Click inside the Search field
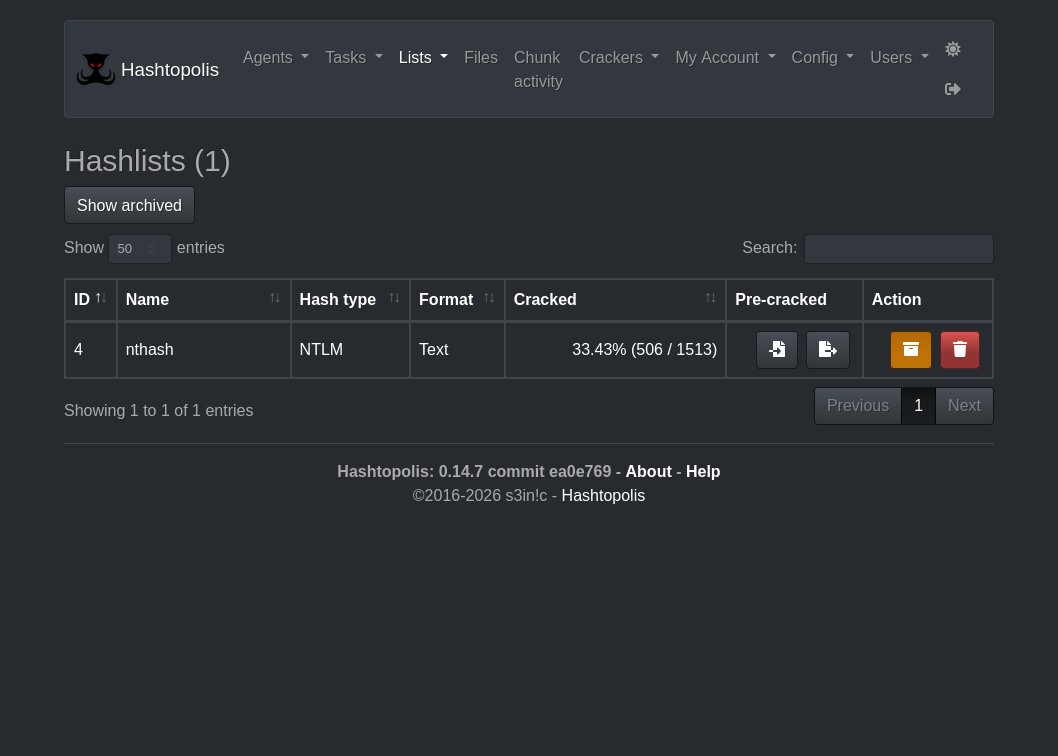The height and width of the screenshot is (756, 1058). point(898,248)
